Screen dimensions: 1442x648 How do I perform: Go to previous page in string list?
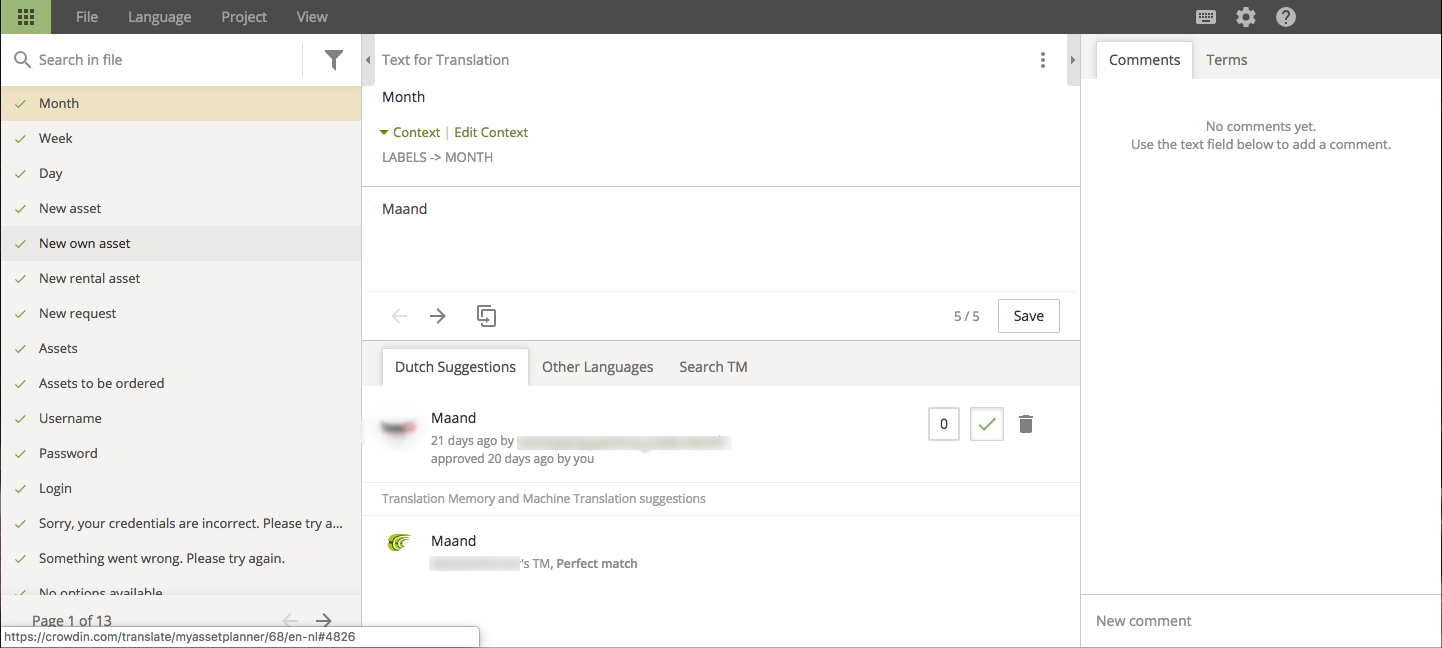(290, 621)
